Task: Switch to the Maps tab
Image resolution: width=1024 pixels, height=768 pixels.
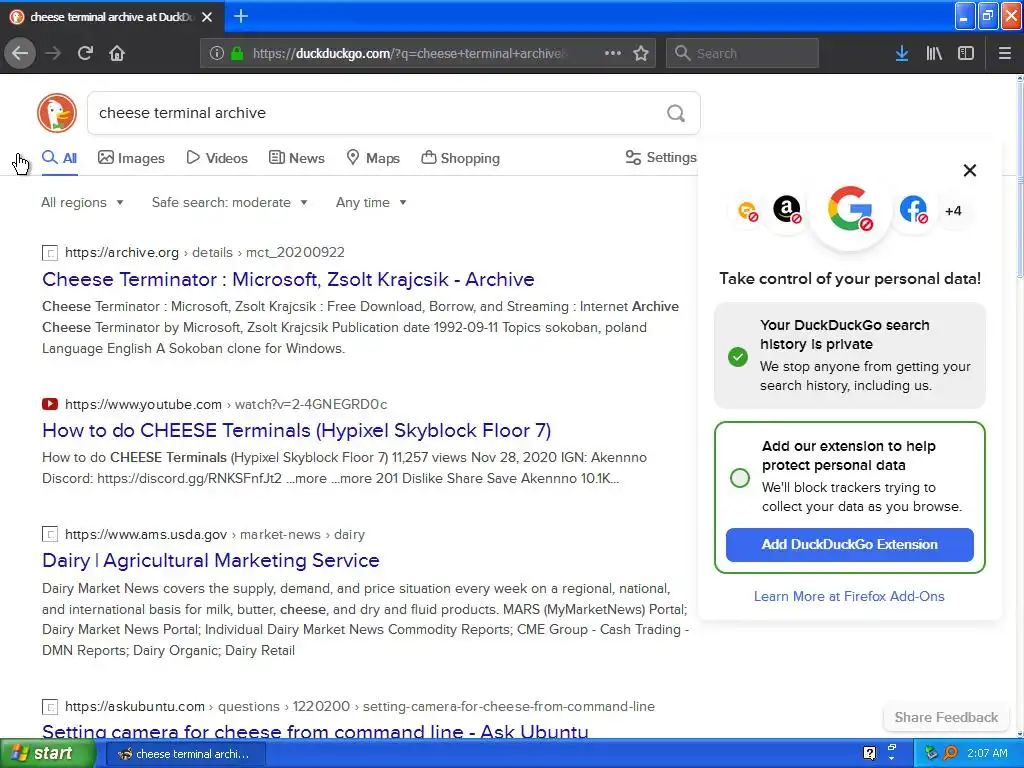Action: click(x=373, y=158)
